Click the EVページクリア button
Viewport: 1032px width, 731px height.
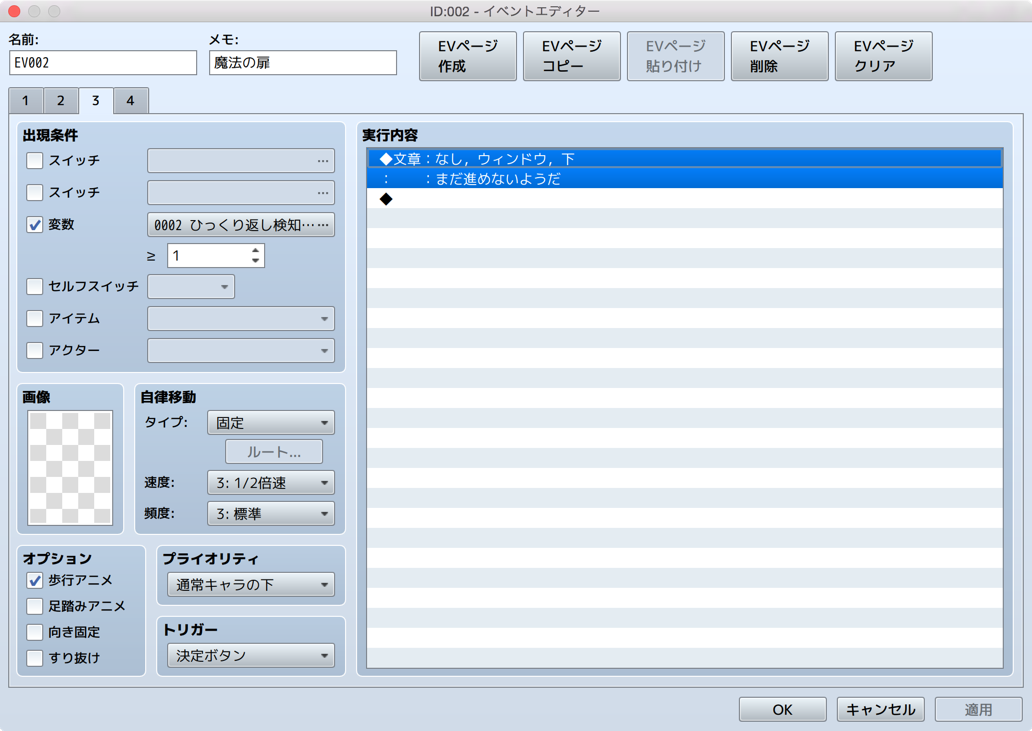883,56
